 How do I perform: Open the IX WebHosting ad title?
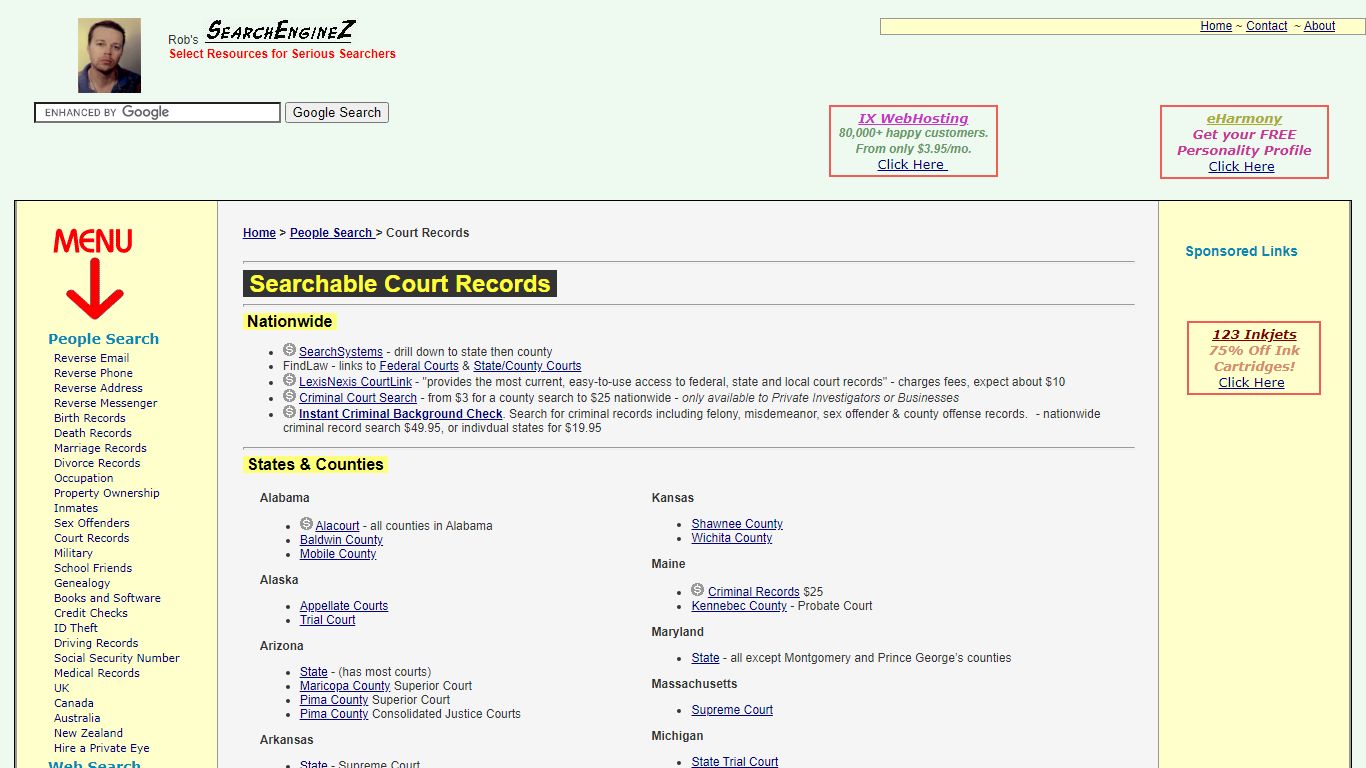point(913,118)
